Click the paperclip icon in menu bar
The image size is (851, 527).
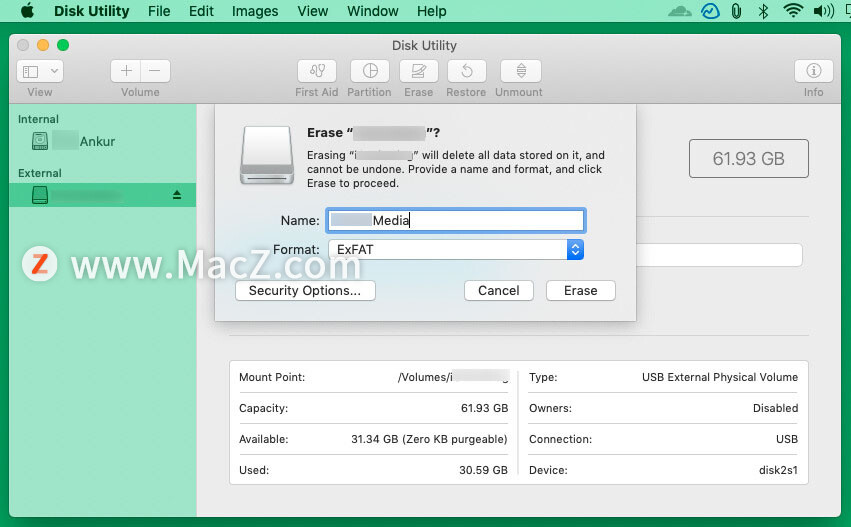coord(736,11)
